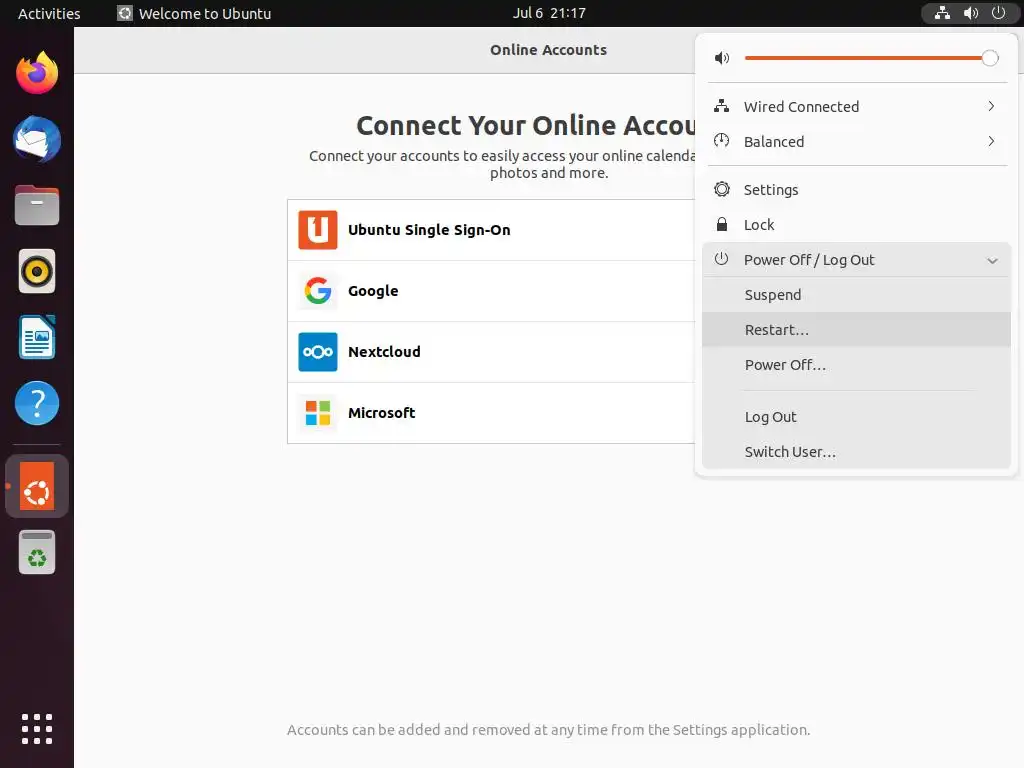
Task: Click the wired network icon in menu
Action: [x=722, y=106]
